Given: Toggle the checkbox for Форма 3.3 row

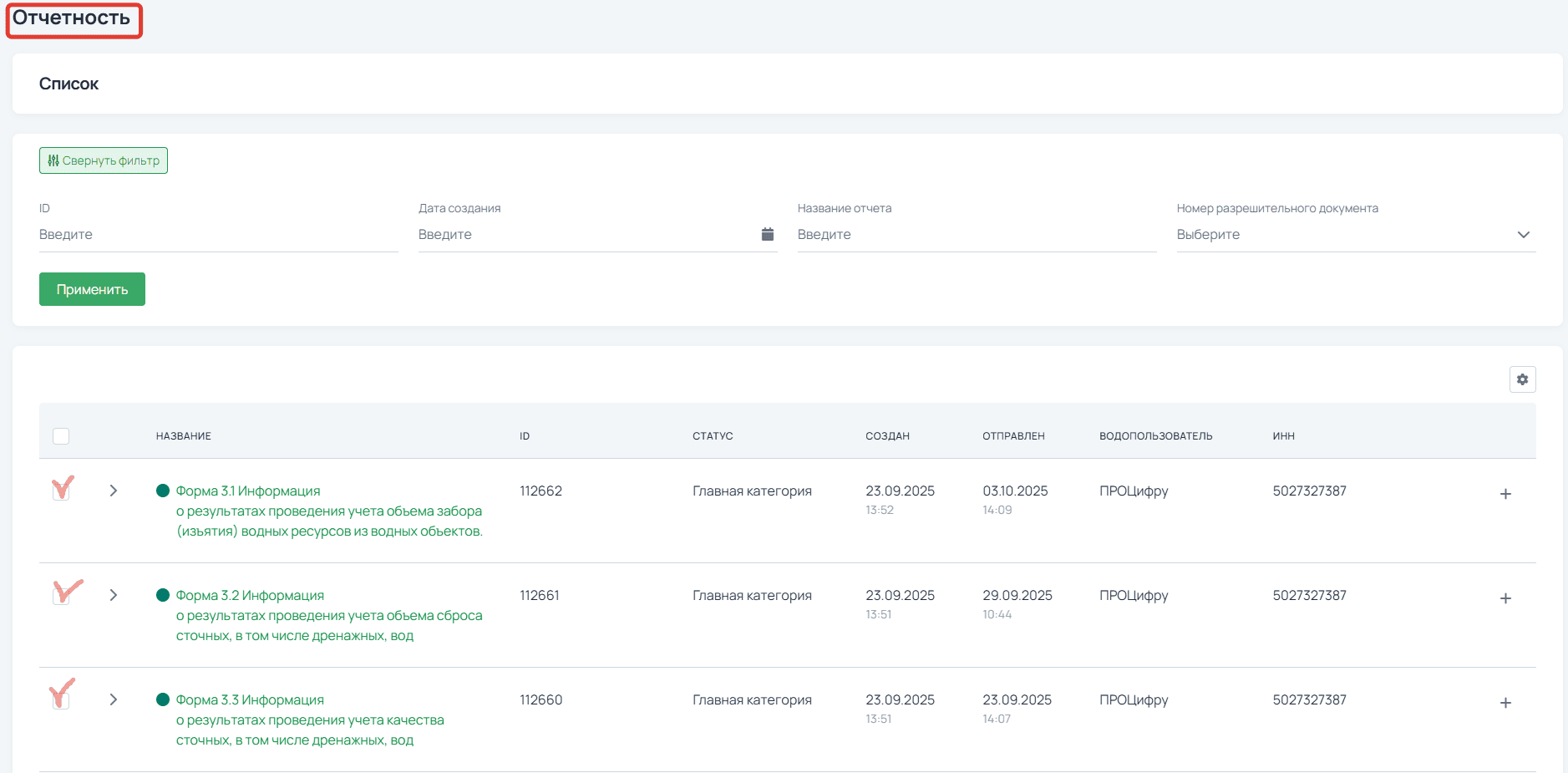Looking at the screenshot, I should point(61,699).
